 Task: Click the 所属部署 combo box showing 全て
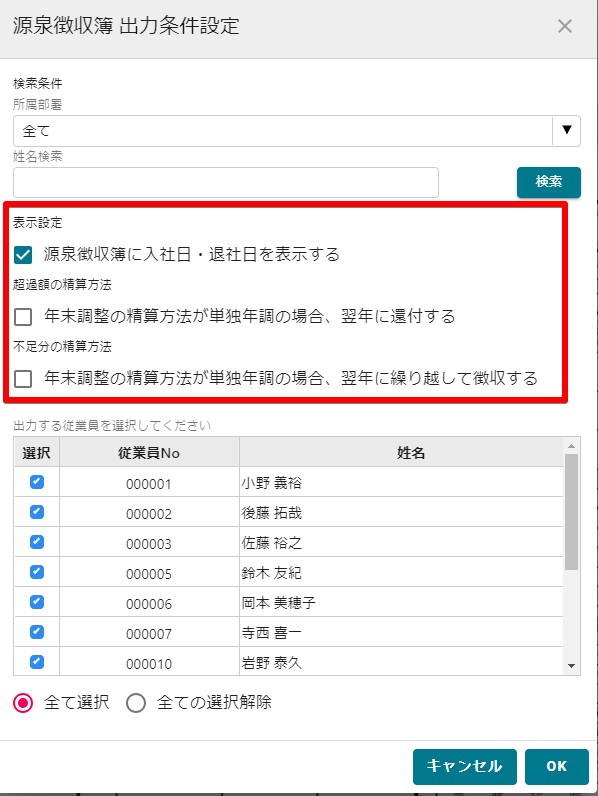[296, 131]
